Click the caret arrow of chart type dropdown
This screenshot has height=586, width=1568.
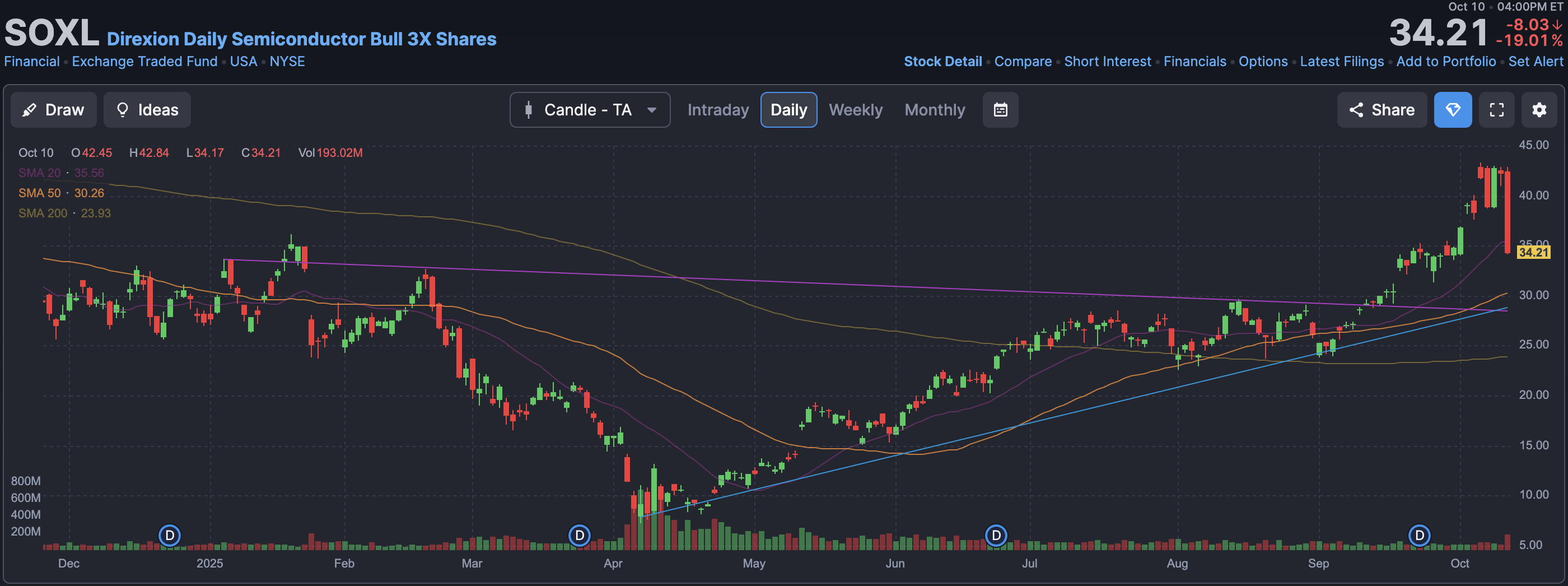pyautogui.click(x=651, y=110)
